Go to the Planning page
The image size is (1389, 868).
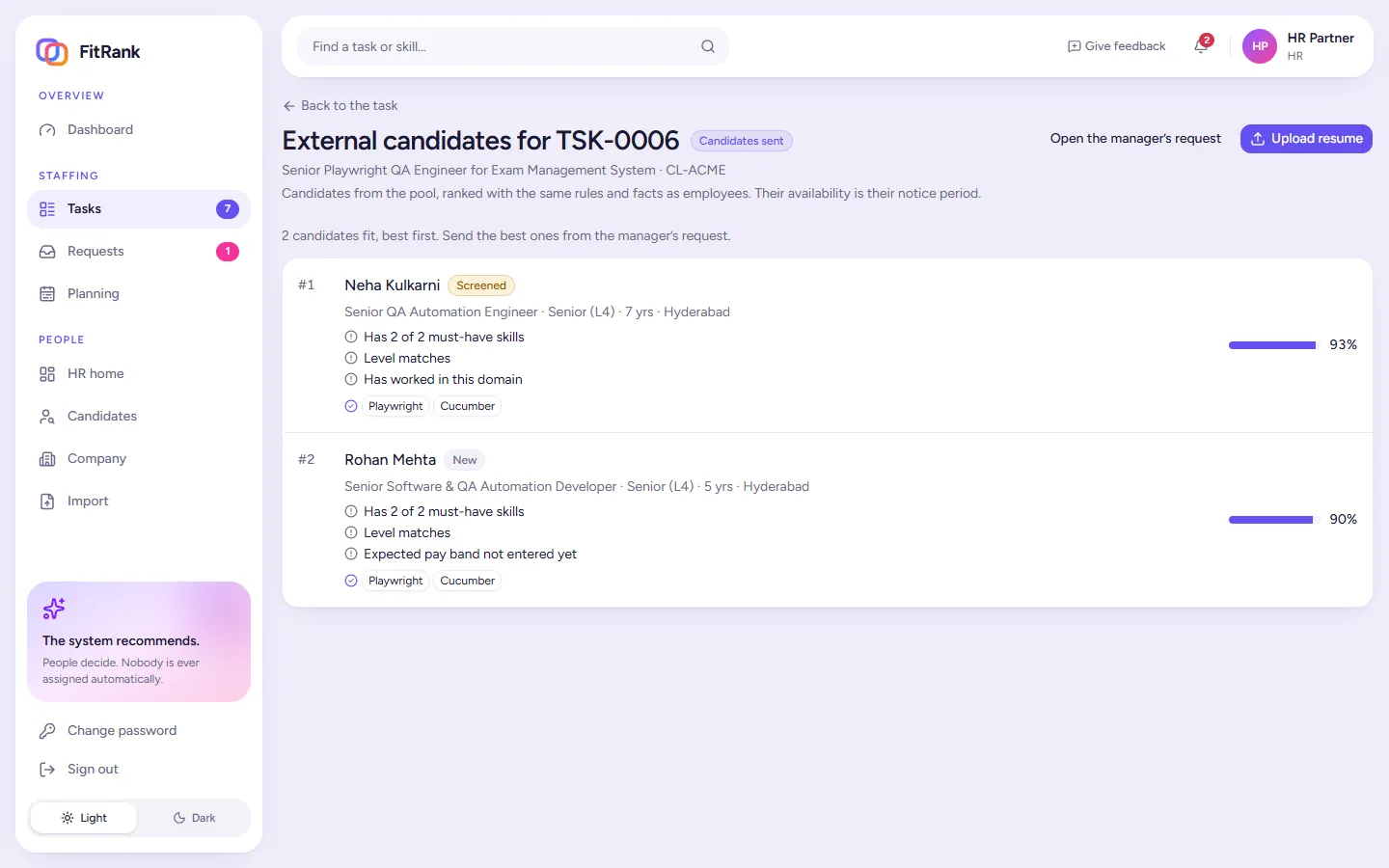[x=139, y=294]
